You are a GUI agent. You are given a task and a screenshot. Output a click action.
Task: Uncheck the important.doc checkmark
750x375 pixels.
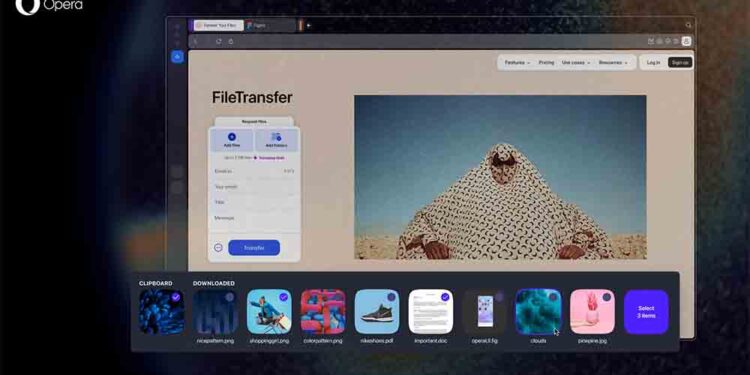tap(445, 297)
